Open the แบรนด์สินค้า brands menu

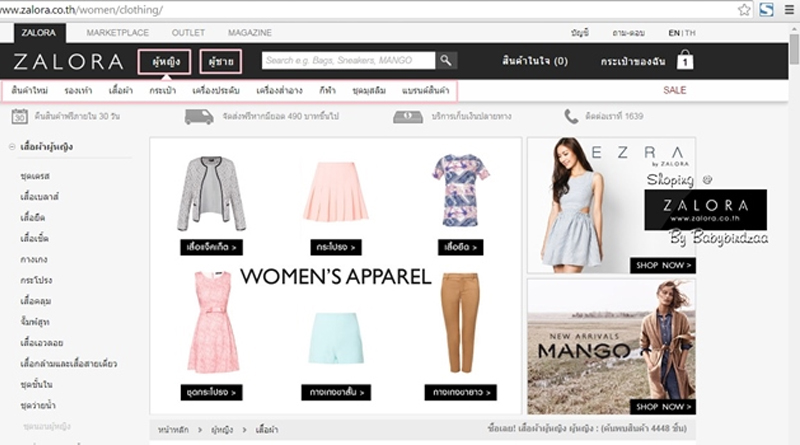(x=426, y=91)
